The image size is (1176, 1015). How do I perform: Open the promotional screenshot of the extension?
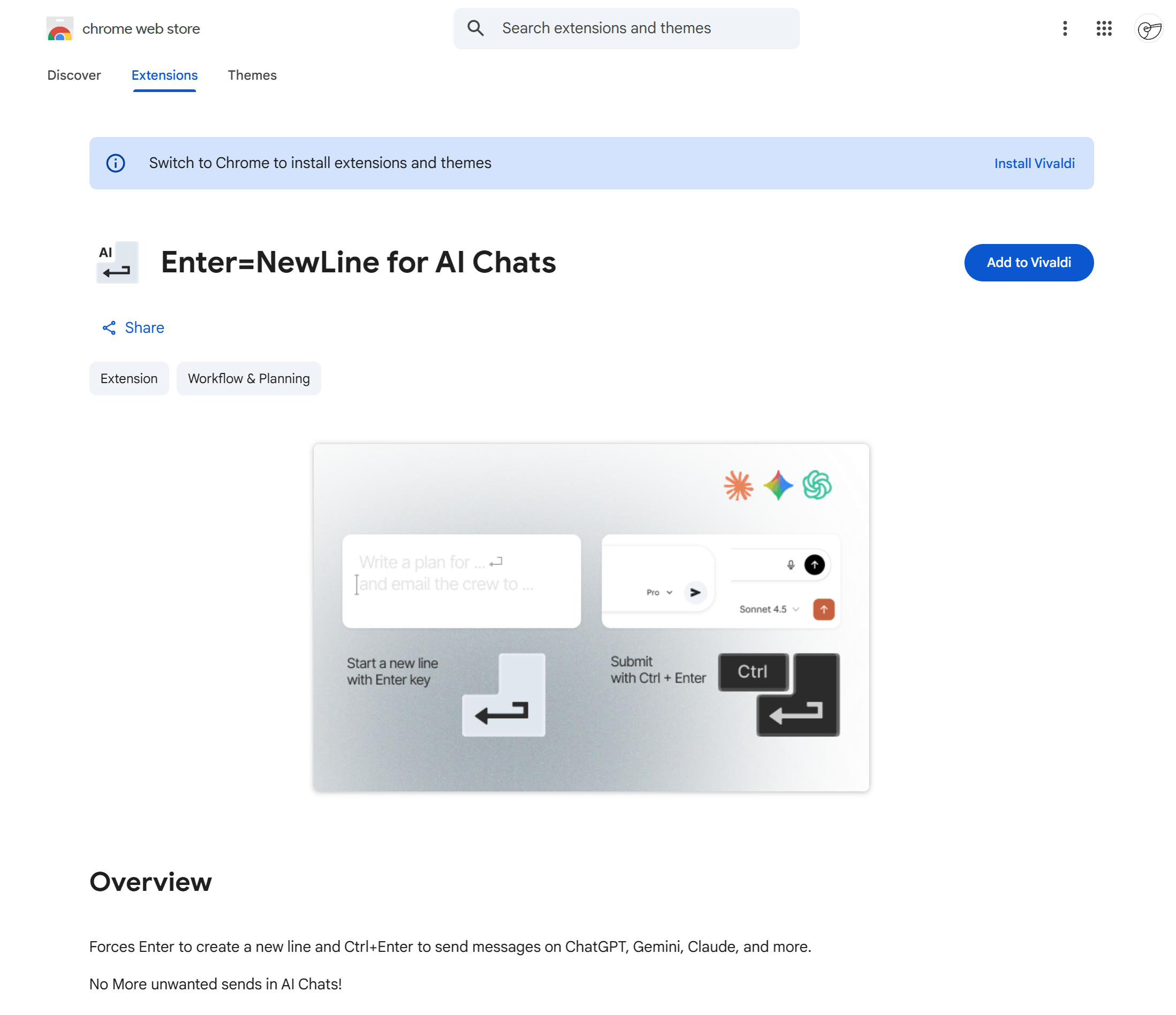[x=590, y=617]
